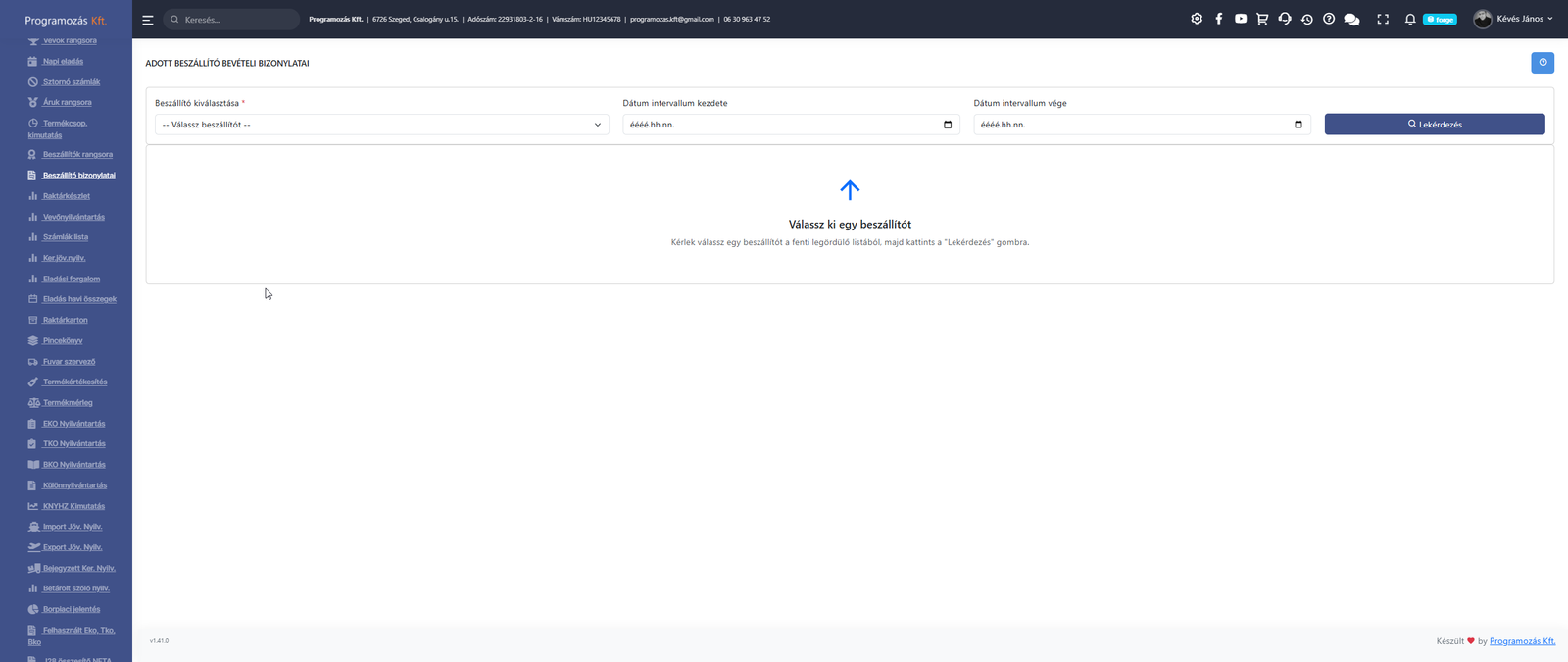Open the YouTube icon link
The width and height of the screenshot is (1568, 662).
[x=1241, y=19]
